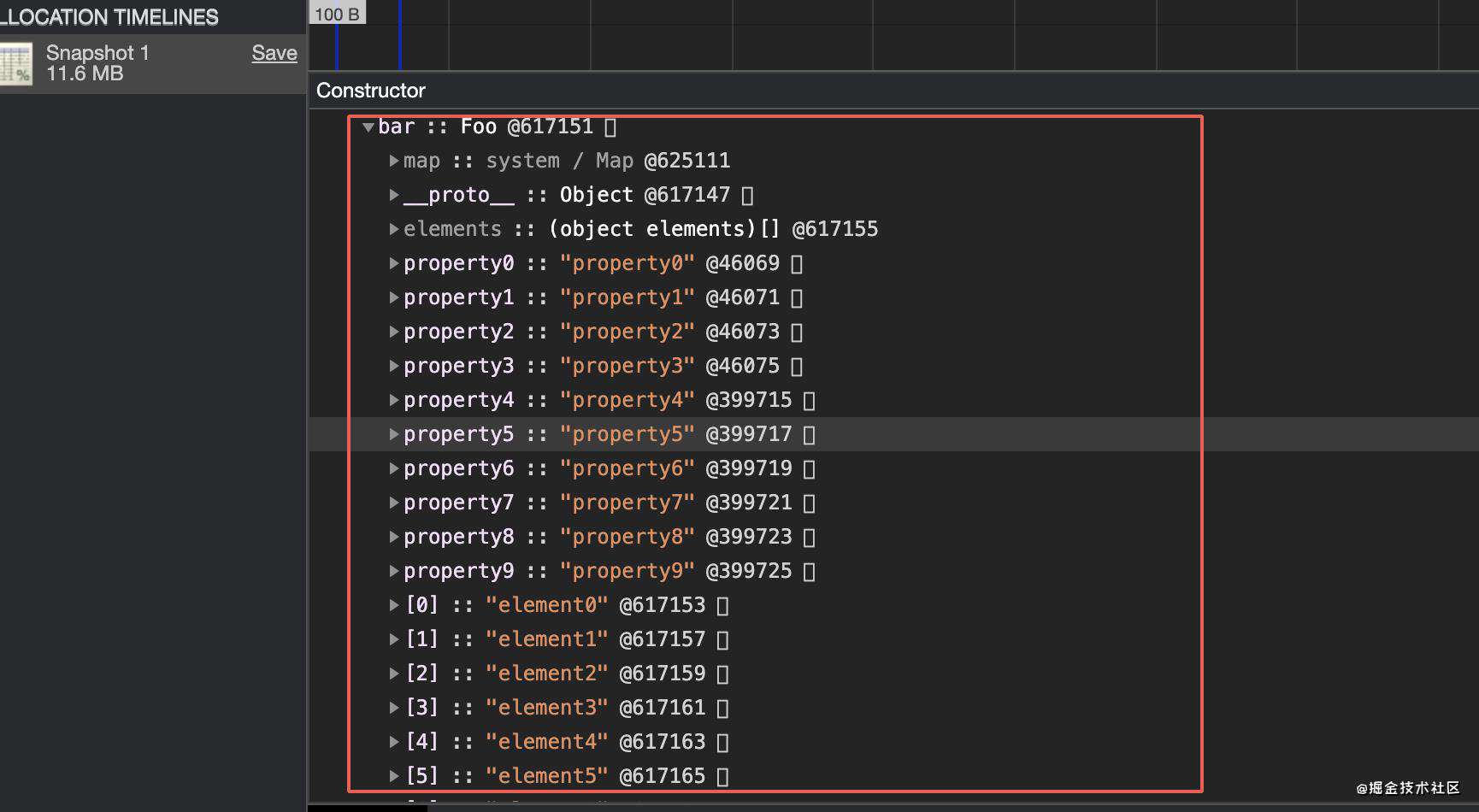Click the reveal icon after @46071

point(797,298)
